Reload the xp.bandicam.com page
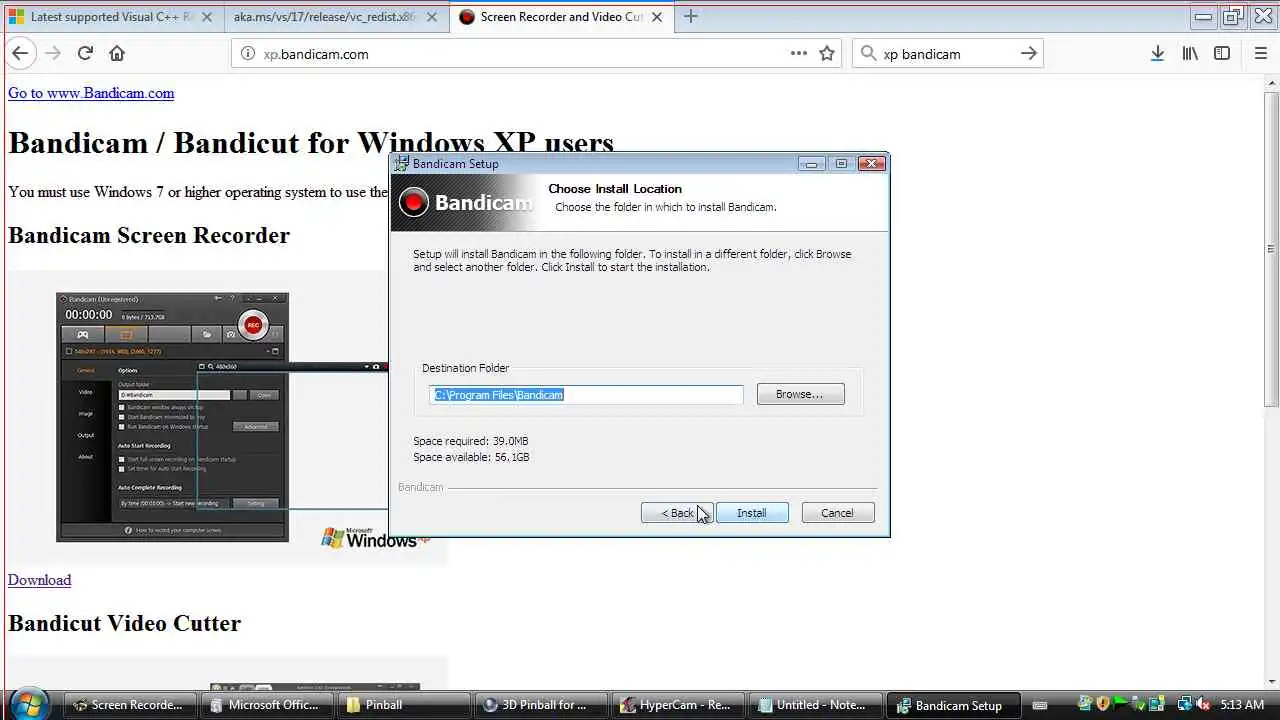This screenshot has height=720, width=1280. click(x=85, y=54)
